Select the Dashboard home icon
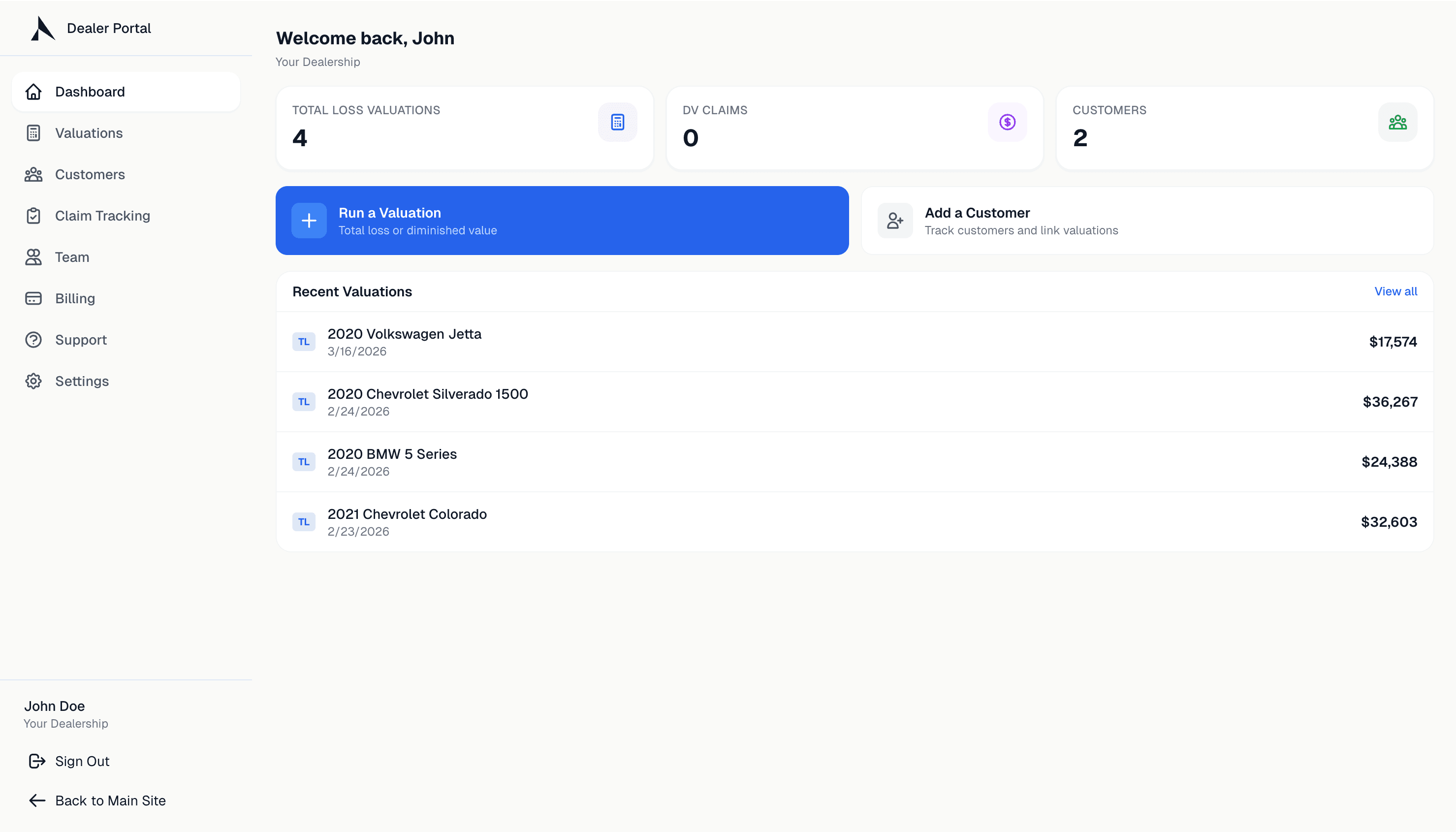The width and height of the screenshot is (1456, 832). coord(33,92)
